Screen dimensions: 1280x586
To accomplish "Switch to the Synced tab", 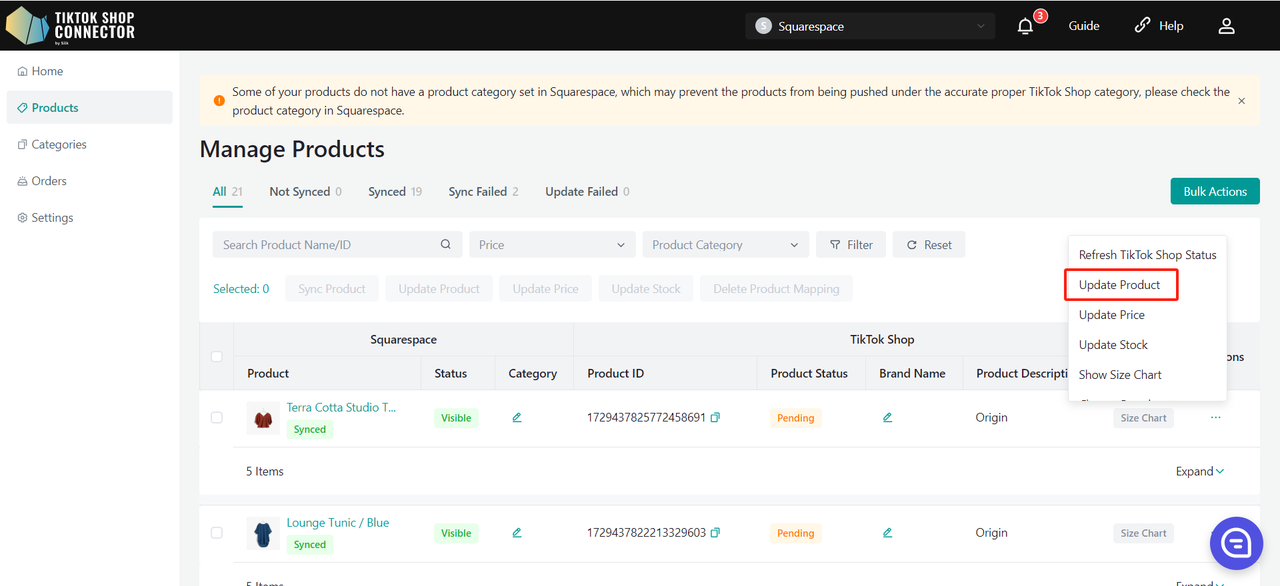I will click(x=395, y=191).
